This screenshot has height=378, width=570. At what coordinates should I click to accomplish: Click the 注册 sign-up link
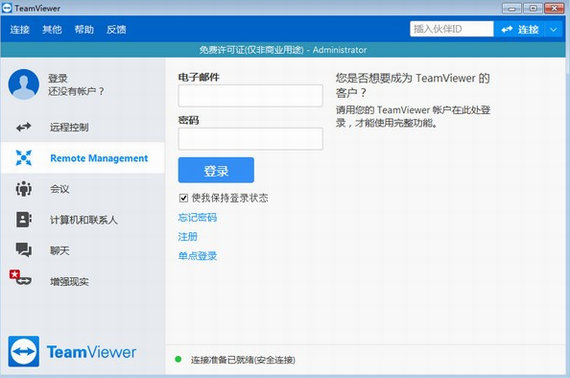[x=188, y=237]
